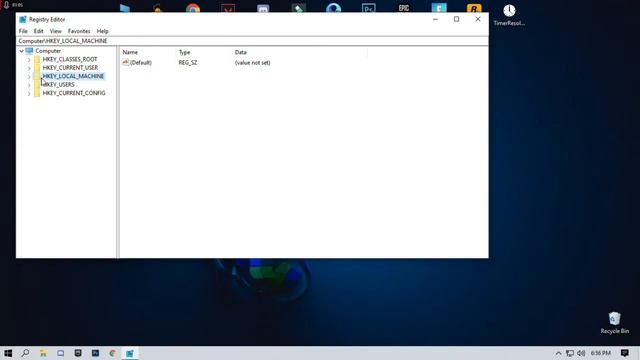Click the Registry Editor title bar icon

click(23, 19)
